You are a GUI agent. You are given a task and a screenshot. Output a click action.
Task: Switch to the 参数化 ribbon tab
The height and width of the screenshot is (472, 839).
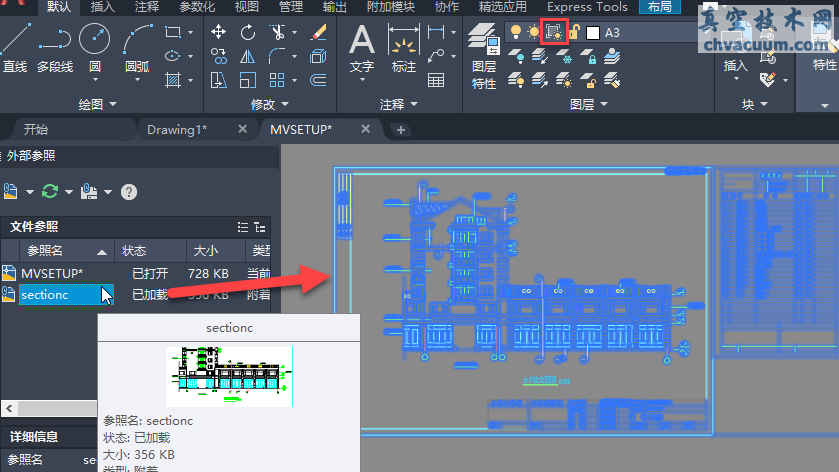coord(196,7)
